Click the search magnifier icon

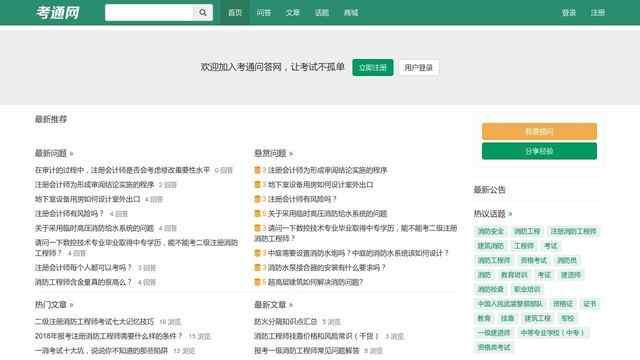[x=203, y=13]
